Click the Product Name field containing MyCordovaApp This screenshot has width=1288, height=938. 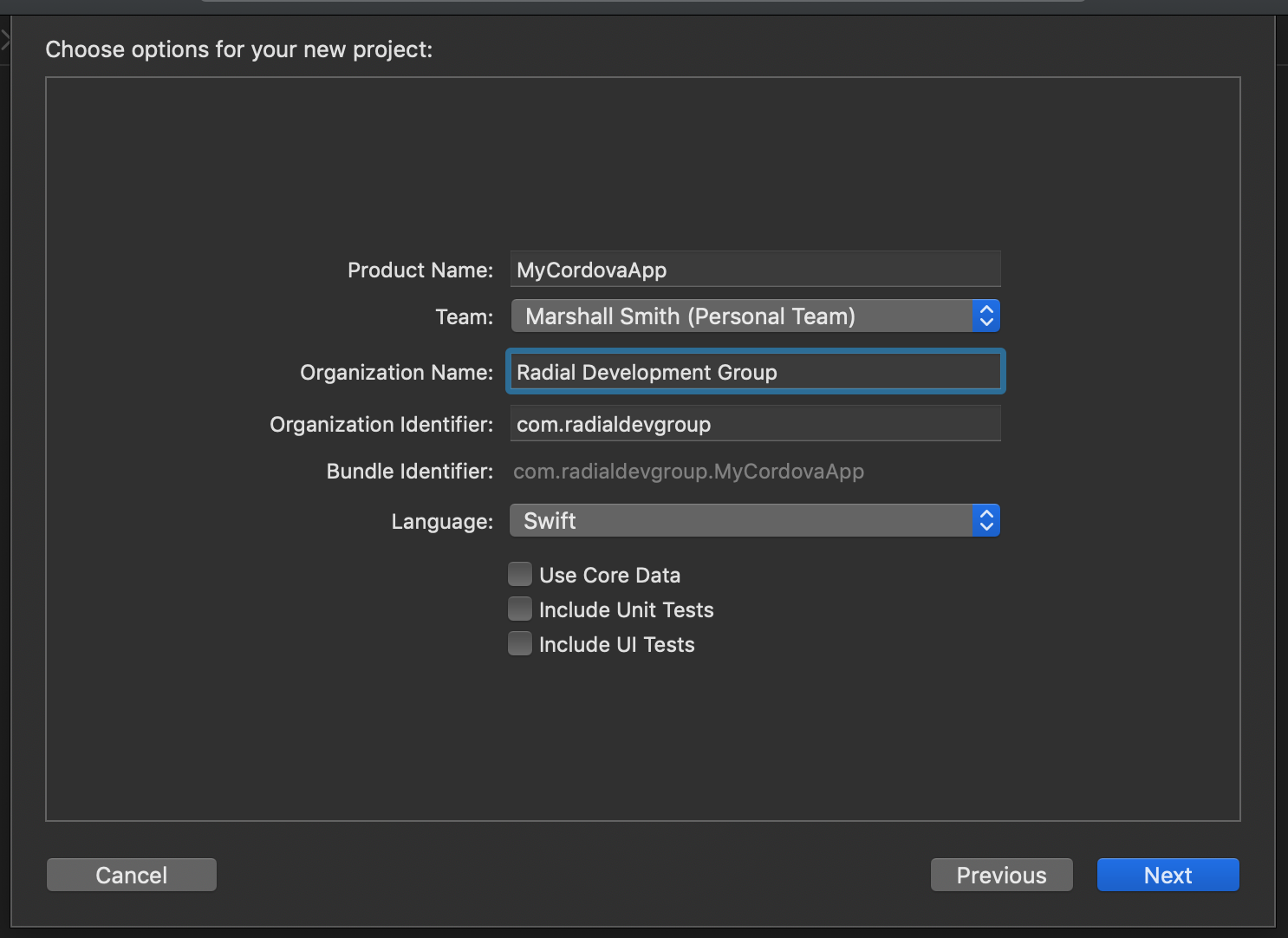tap(754, 270)
